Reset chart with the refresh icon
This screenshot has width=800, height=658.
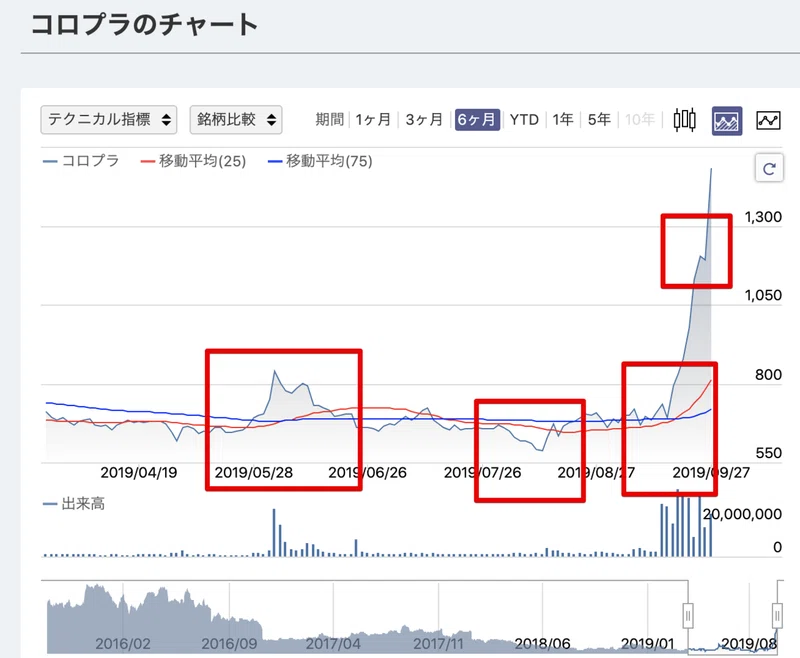[769, 168]
